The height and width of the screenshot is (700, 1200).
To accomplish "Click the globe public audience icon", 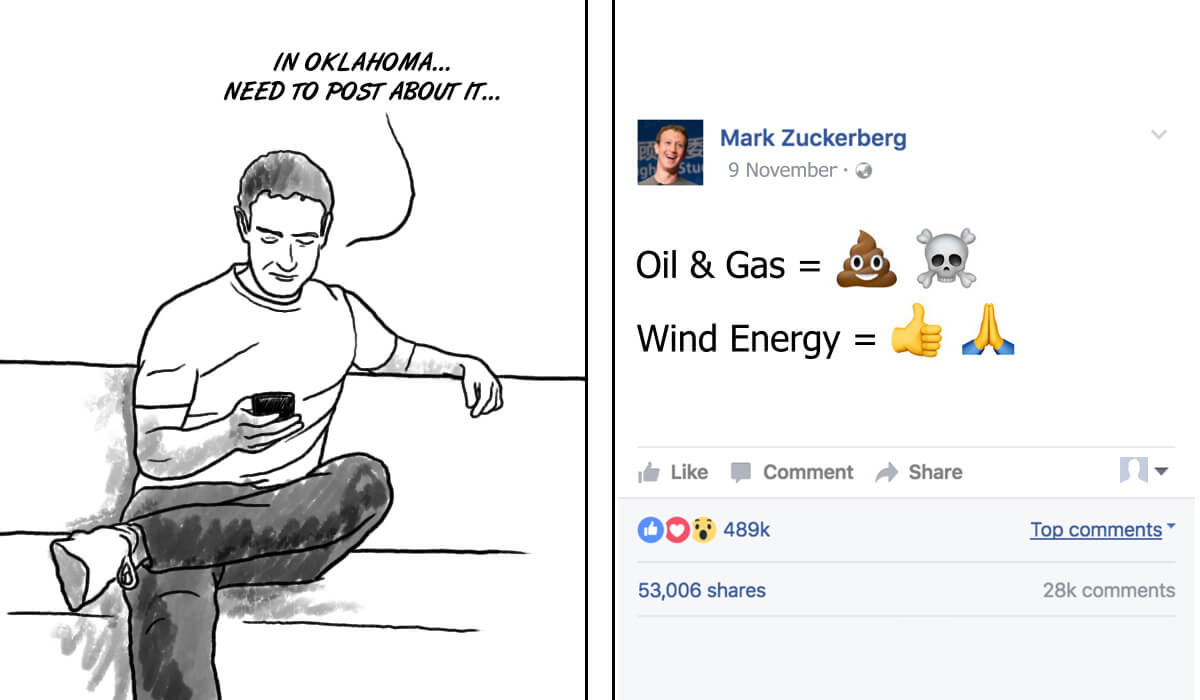I will 864,171.
